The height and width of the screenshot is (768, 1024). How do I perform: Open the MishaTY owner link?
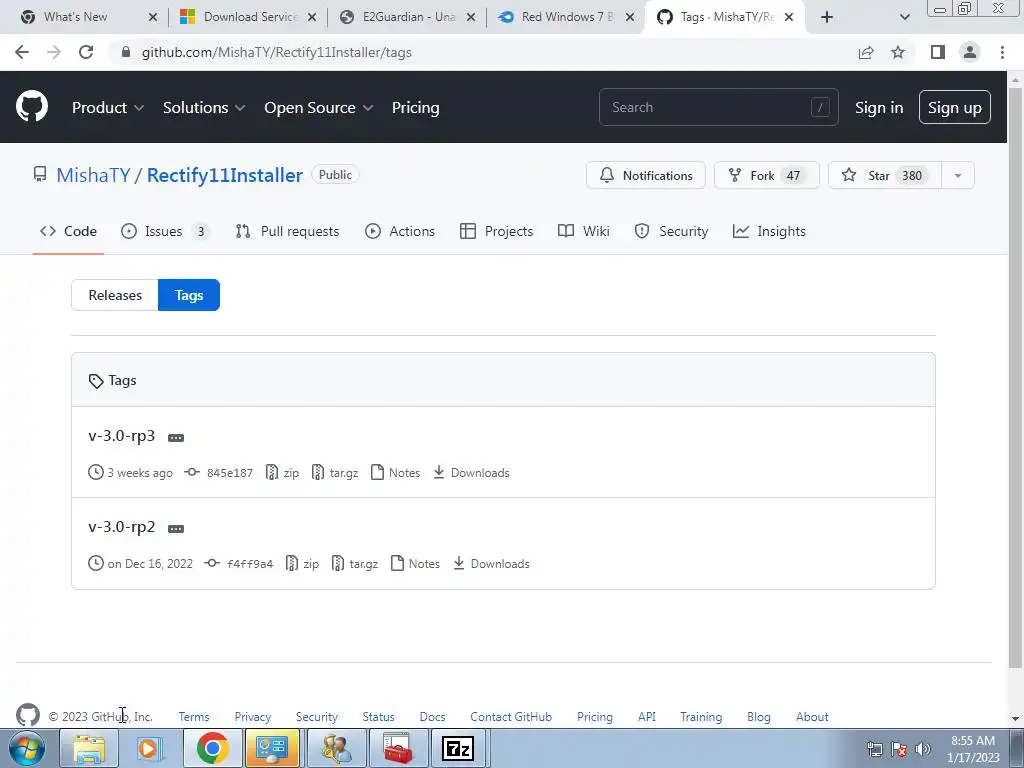pyautogui.click(x=93, y=175)
